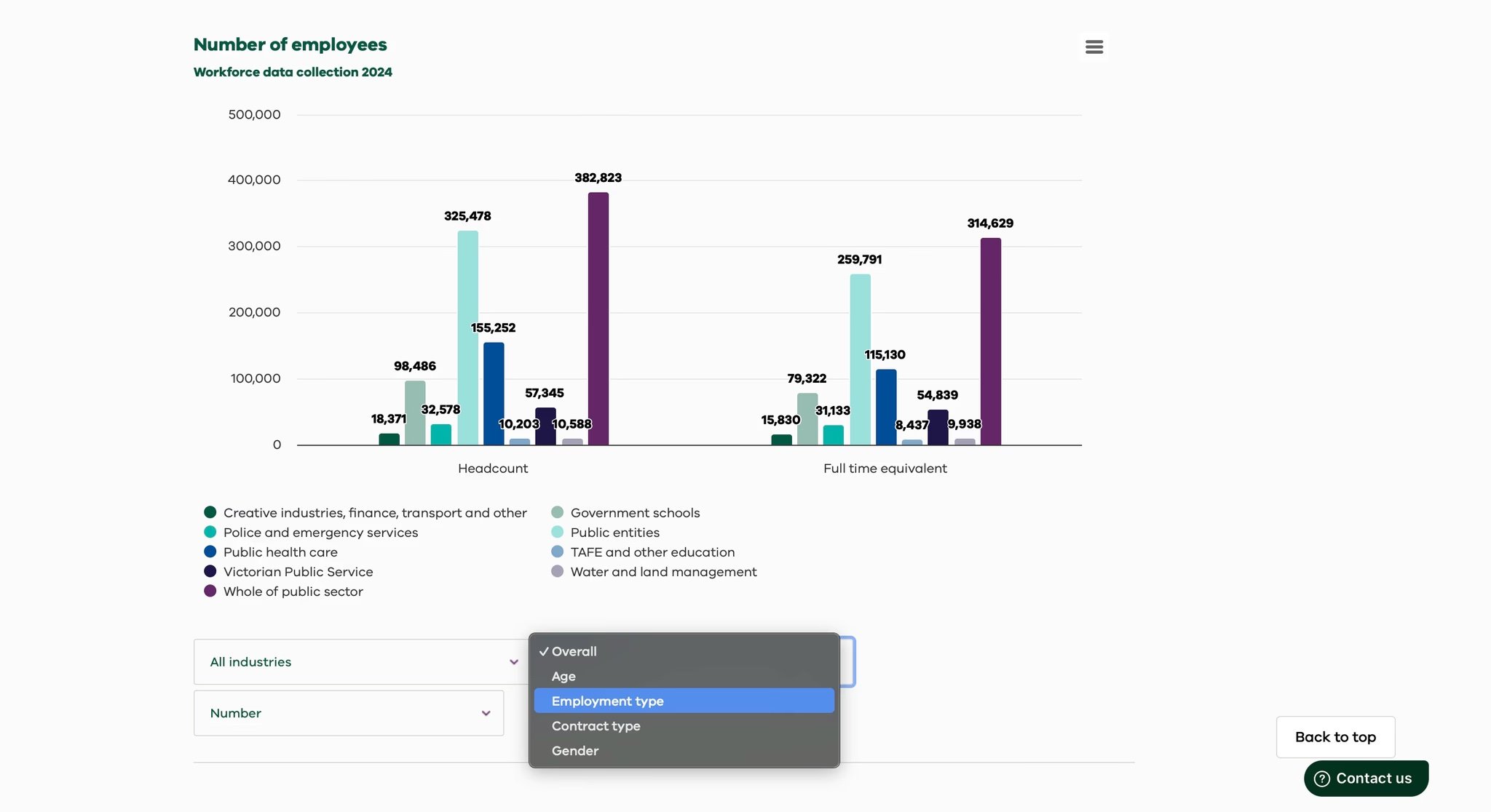Select Contract type from the menu
The height and width of the screenshot is (812, 1491).
pos(596,725)
